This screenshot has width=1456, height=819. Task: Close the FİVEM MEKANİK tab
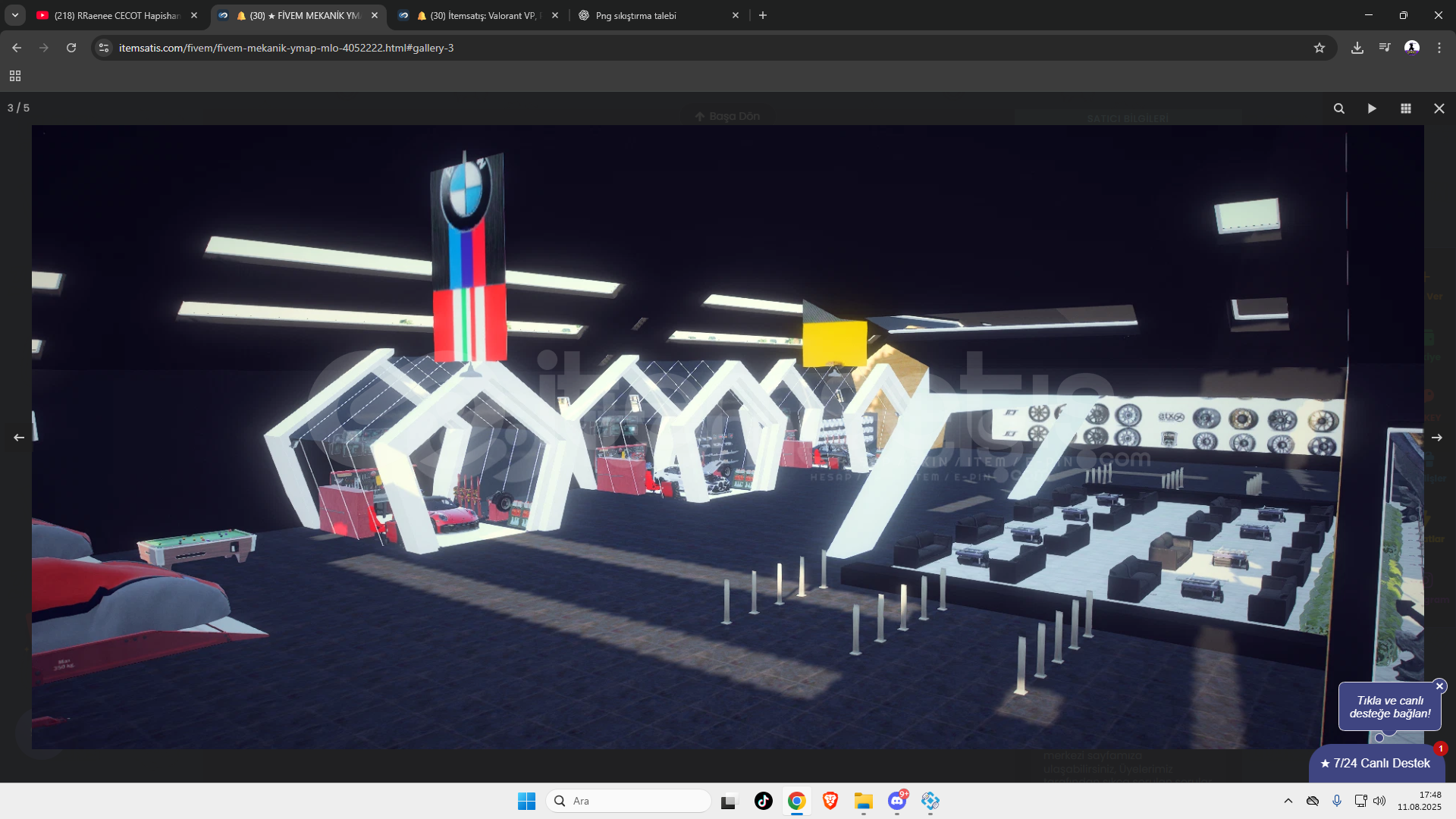click(375, 15)
